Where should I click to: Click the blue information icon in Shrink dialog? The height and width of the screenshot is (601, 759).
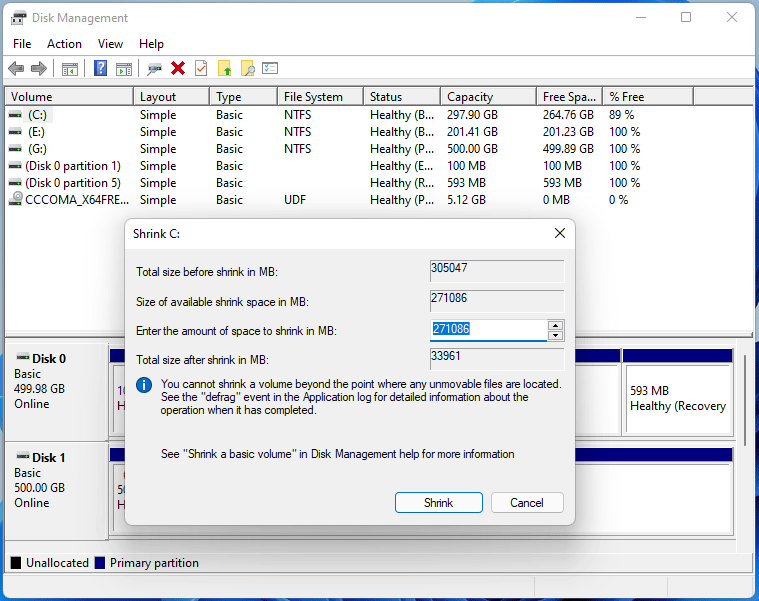[144, 385]
